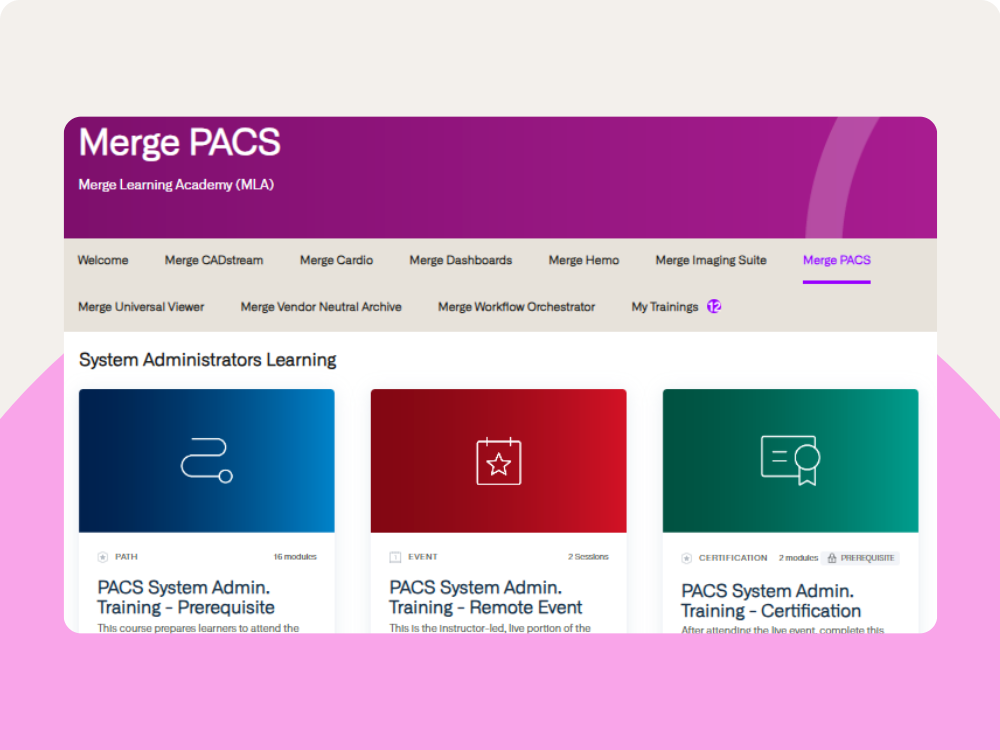Go to Merge Dashboards tab
Viewport: 1000px width, 750px height.
point(460,260)
